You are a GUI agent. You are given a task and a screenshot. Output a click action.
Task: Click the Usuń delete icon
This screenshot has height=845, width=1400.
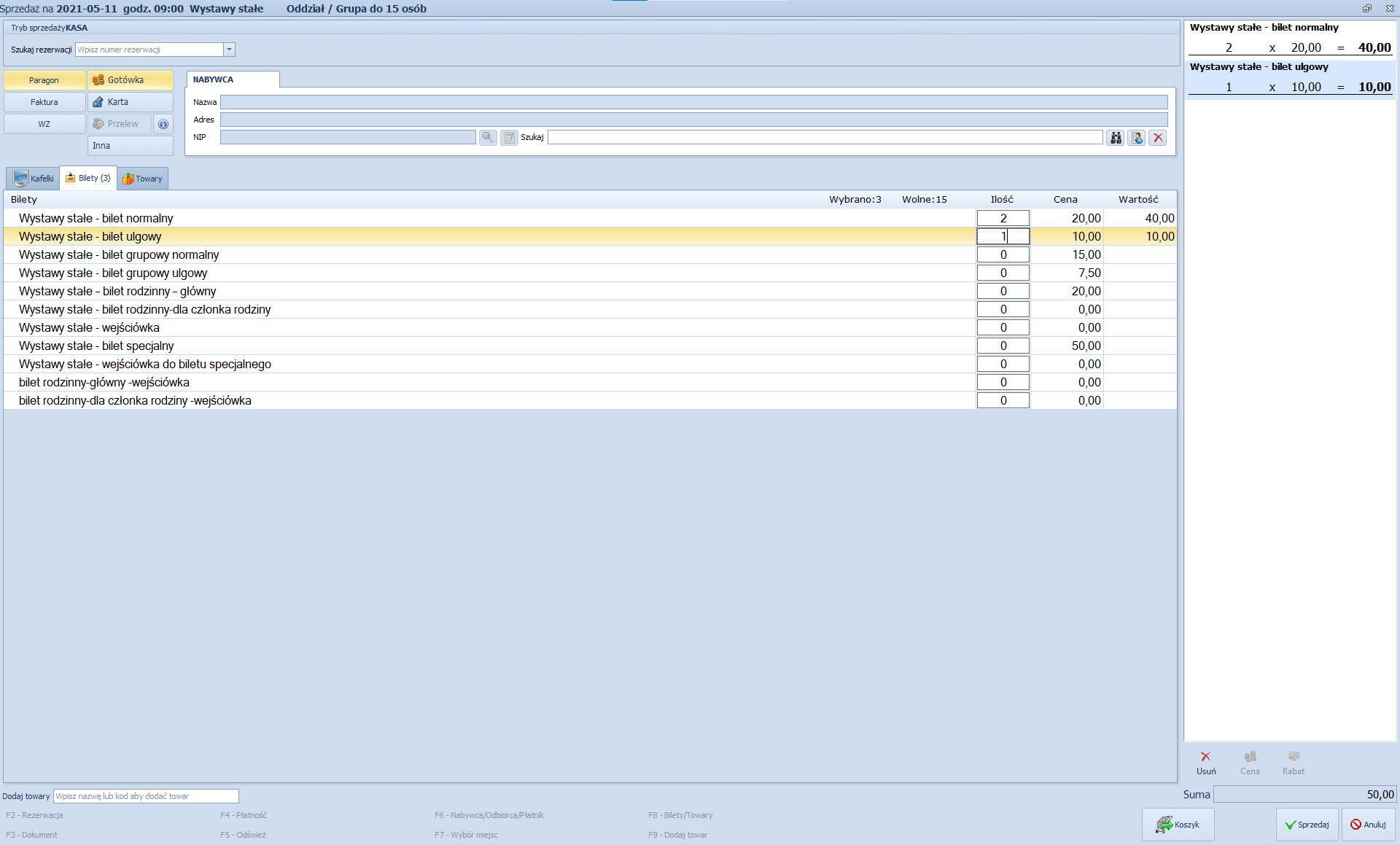1205,762
